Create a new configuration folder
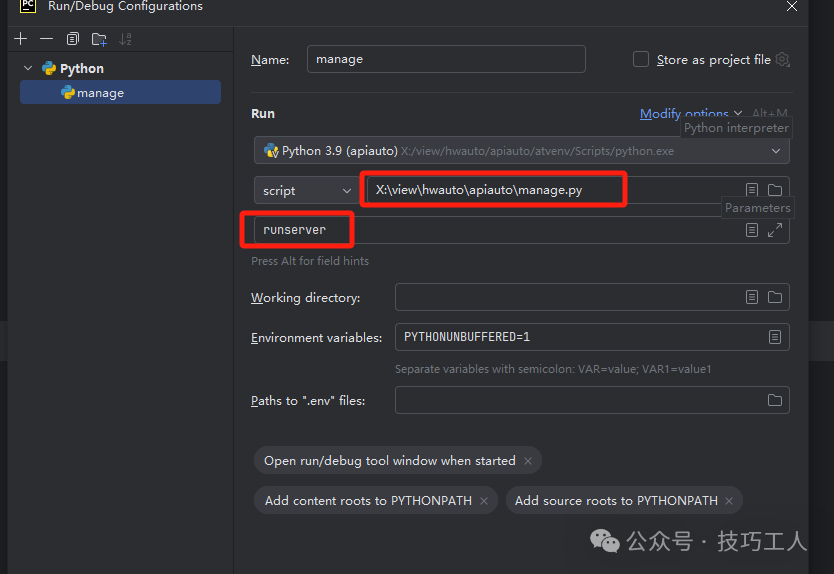Viewport: 834px width, 574px height. pos(99,39)
